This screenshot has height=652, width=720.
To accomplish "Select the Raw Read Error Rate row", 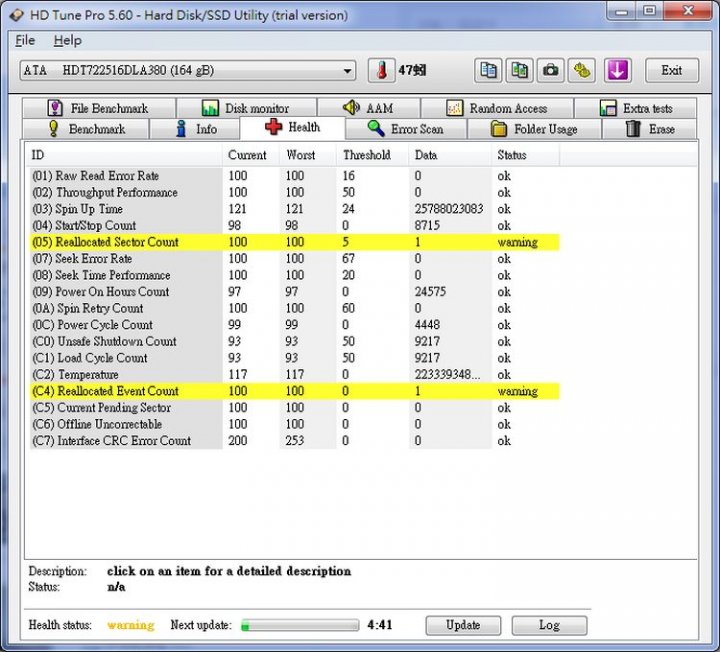I will tap(295, 176).
